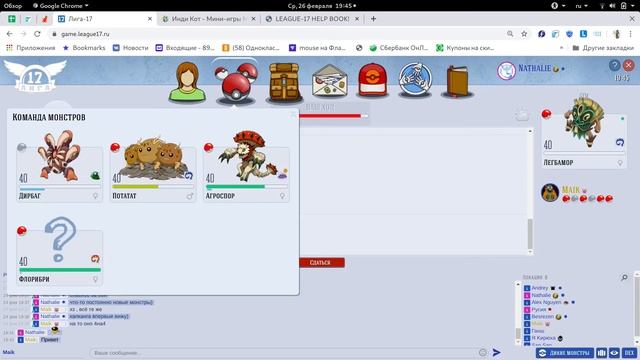Open the blue help question icon
This screenshot has width=640, height=360.
pos(614,65)
